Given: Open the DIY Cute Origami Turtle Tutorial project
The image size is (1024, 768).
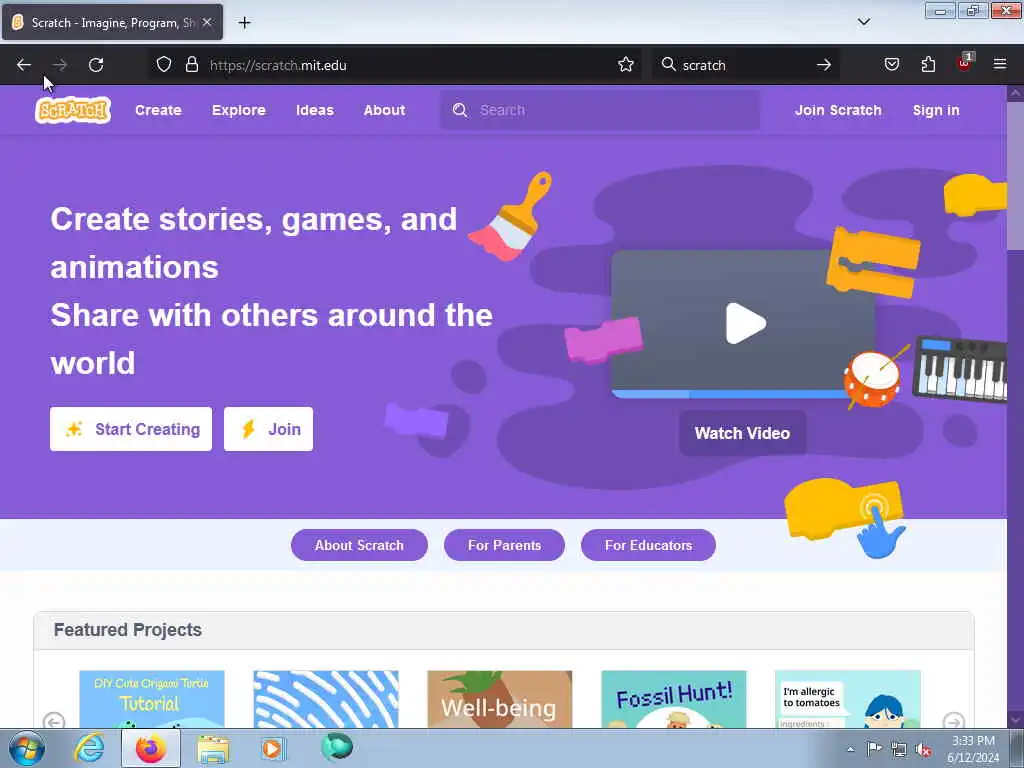Looking at the screenshot, I should [x=152, y=699].
